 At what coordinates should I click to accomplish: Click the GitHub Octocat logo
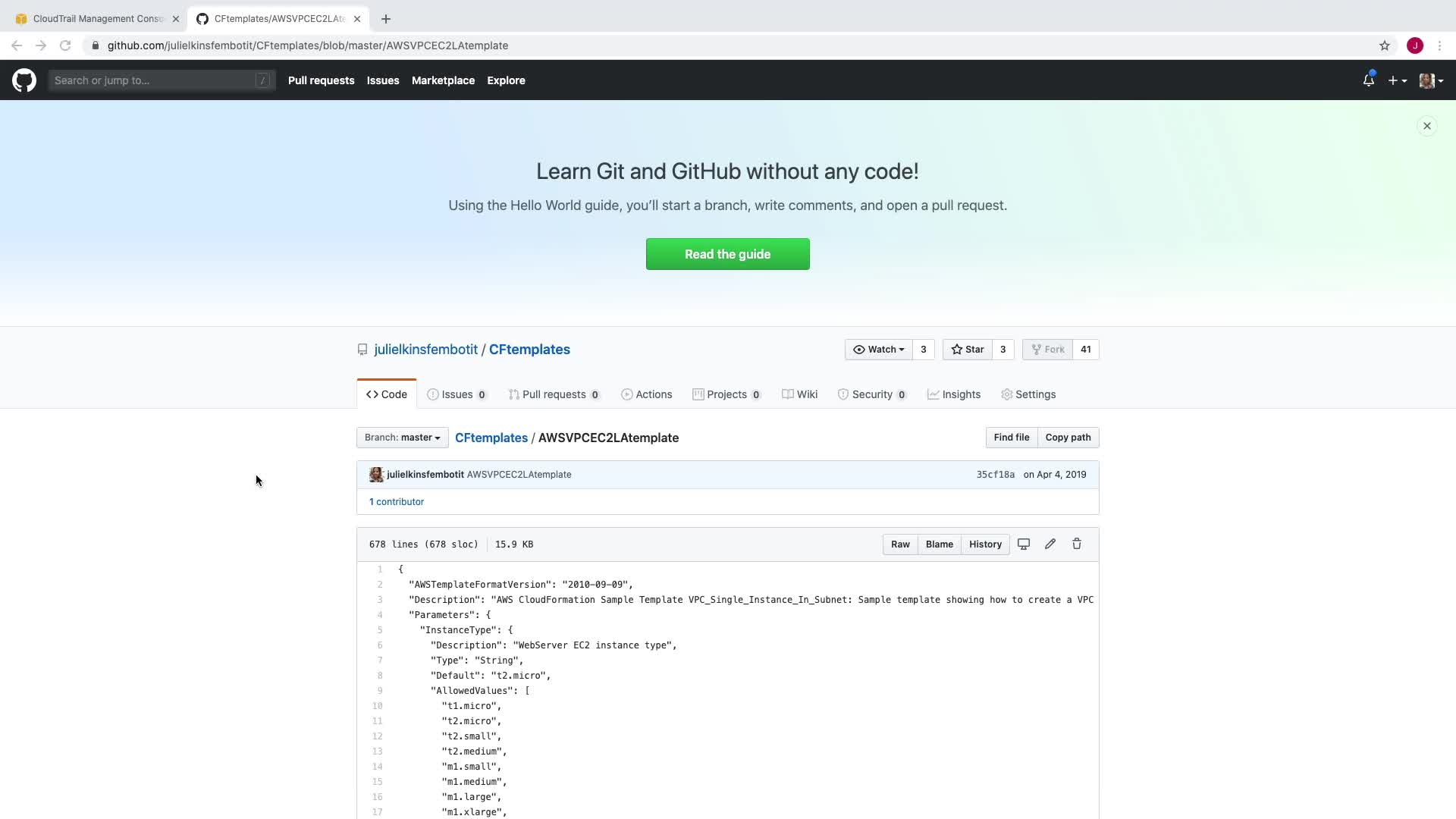[x=24, y=80]
